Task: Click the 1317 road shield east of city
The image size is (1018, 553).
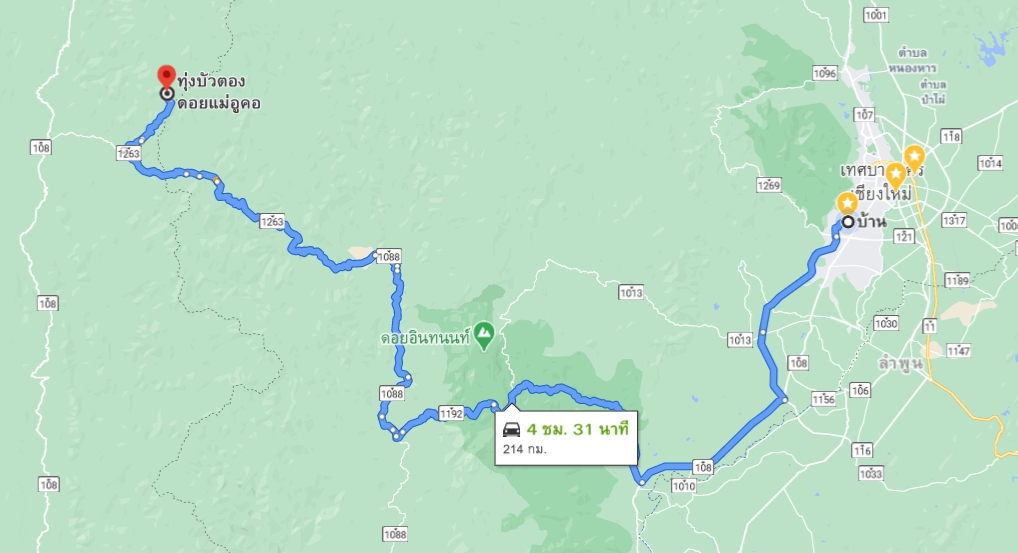Action: (x=954, y=220)
